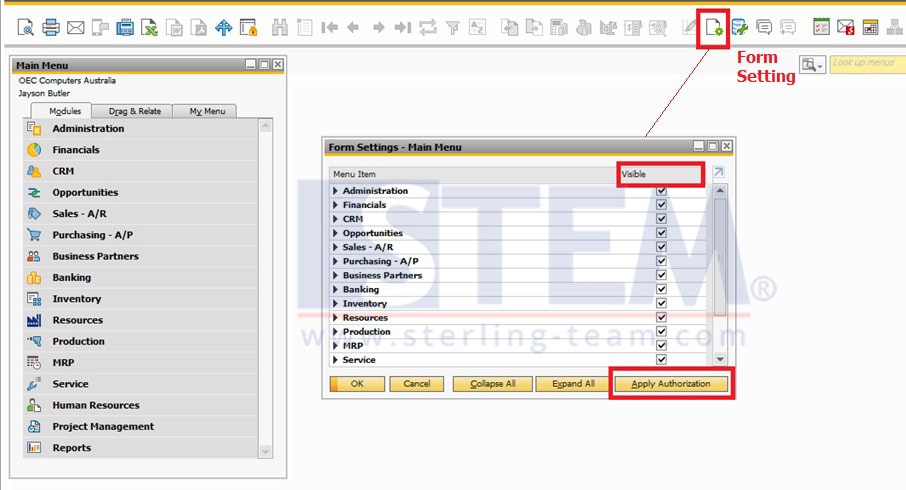Screen dimensions: 906x490
Task: Click the table maximize arrow beside Visible
Action: [x=718, y=172]
